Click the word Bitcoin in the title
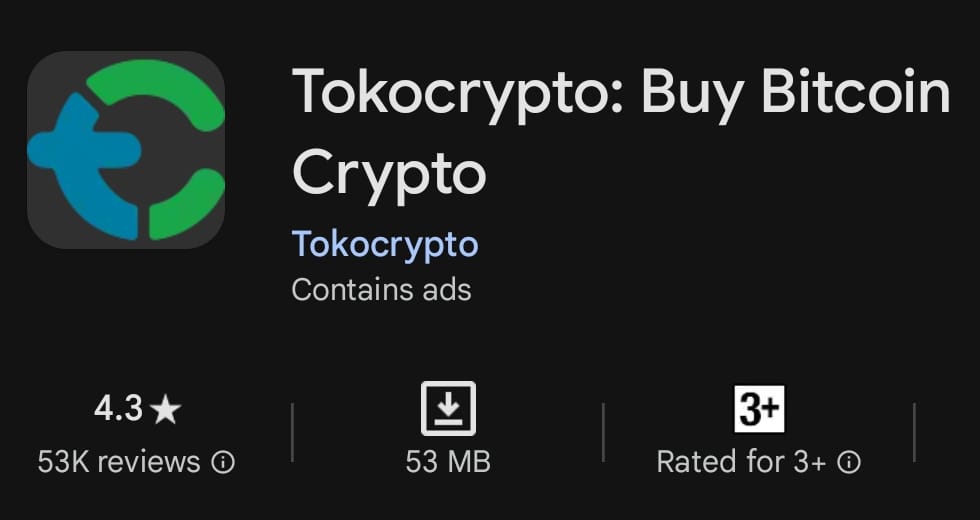The height and width of the screenshot is (520, 980). tap(855, 93)
